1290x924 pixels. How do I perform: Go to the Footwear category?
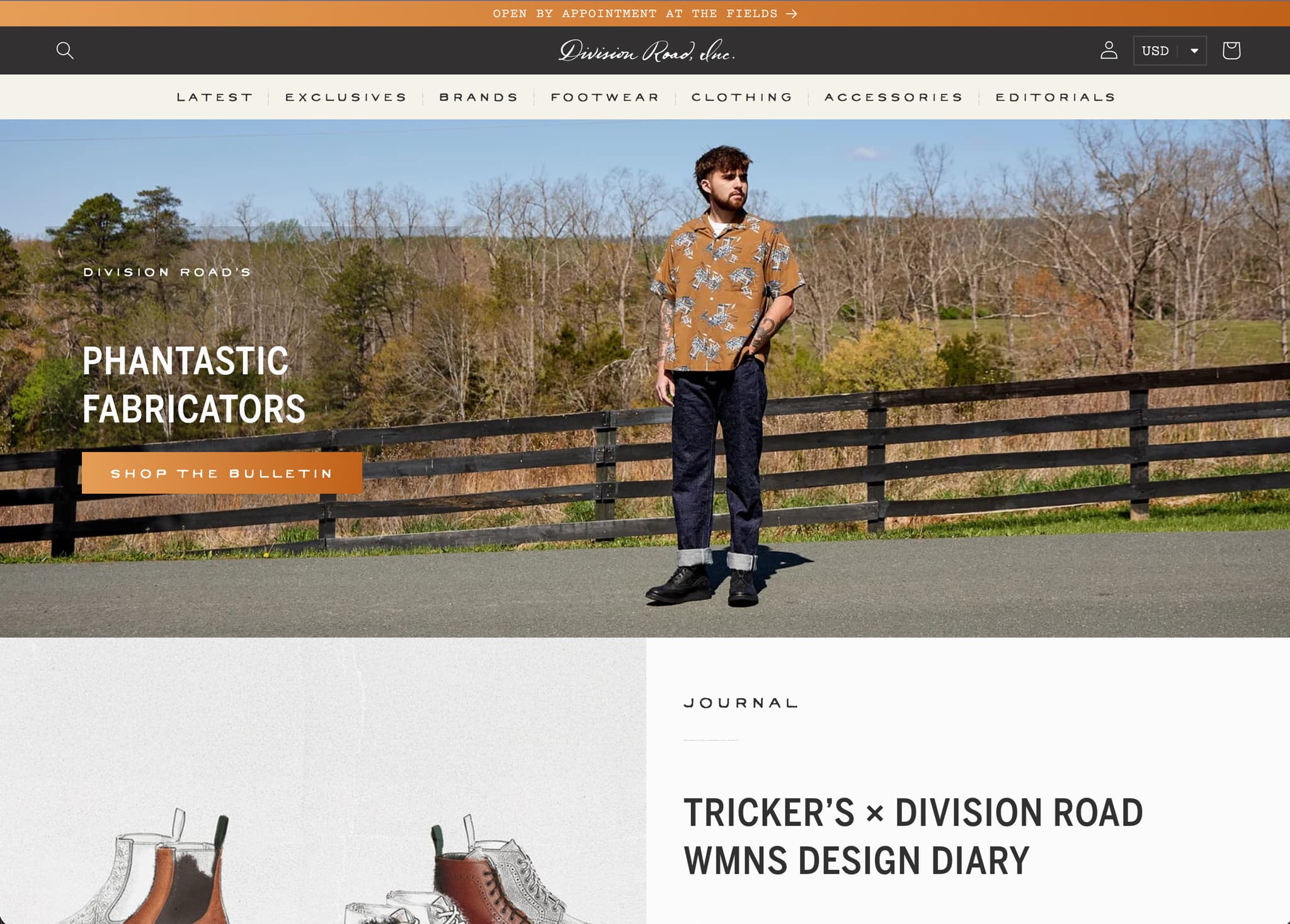point(605,97)
